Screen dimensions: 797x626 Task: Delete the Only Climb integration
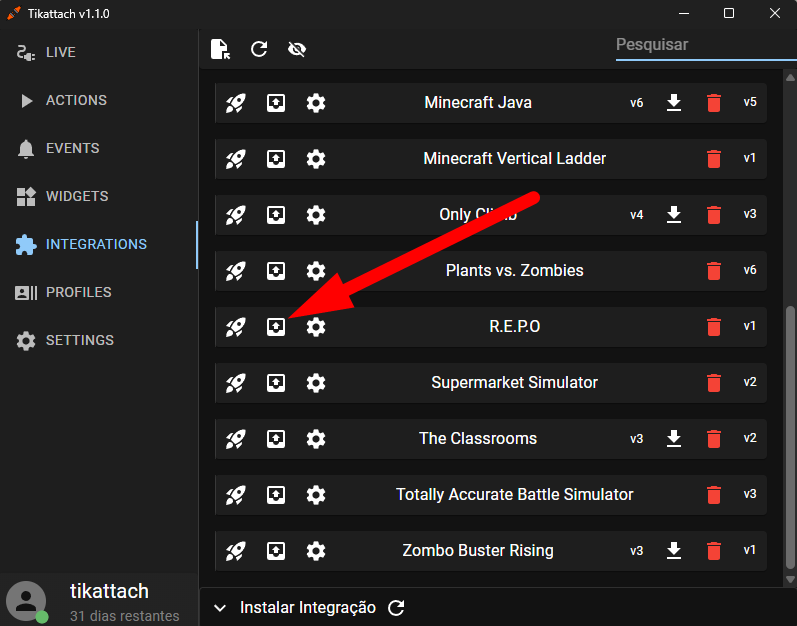click(x=714, y=214)
